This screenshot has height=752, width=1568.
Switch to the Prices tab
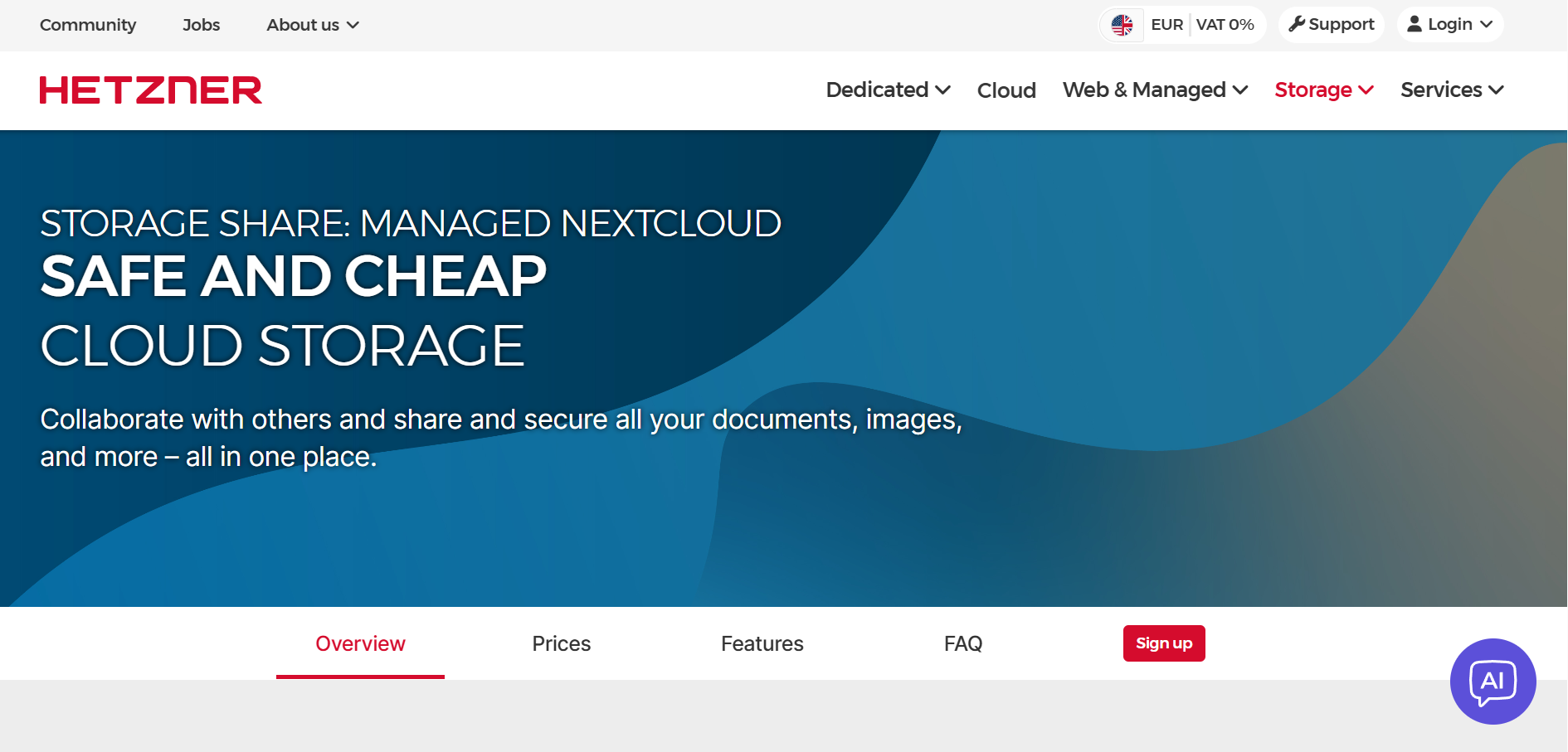(562, 643)
